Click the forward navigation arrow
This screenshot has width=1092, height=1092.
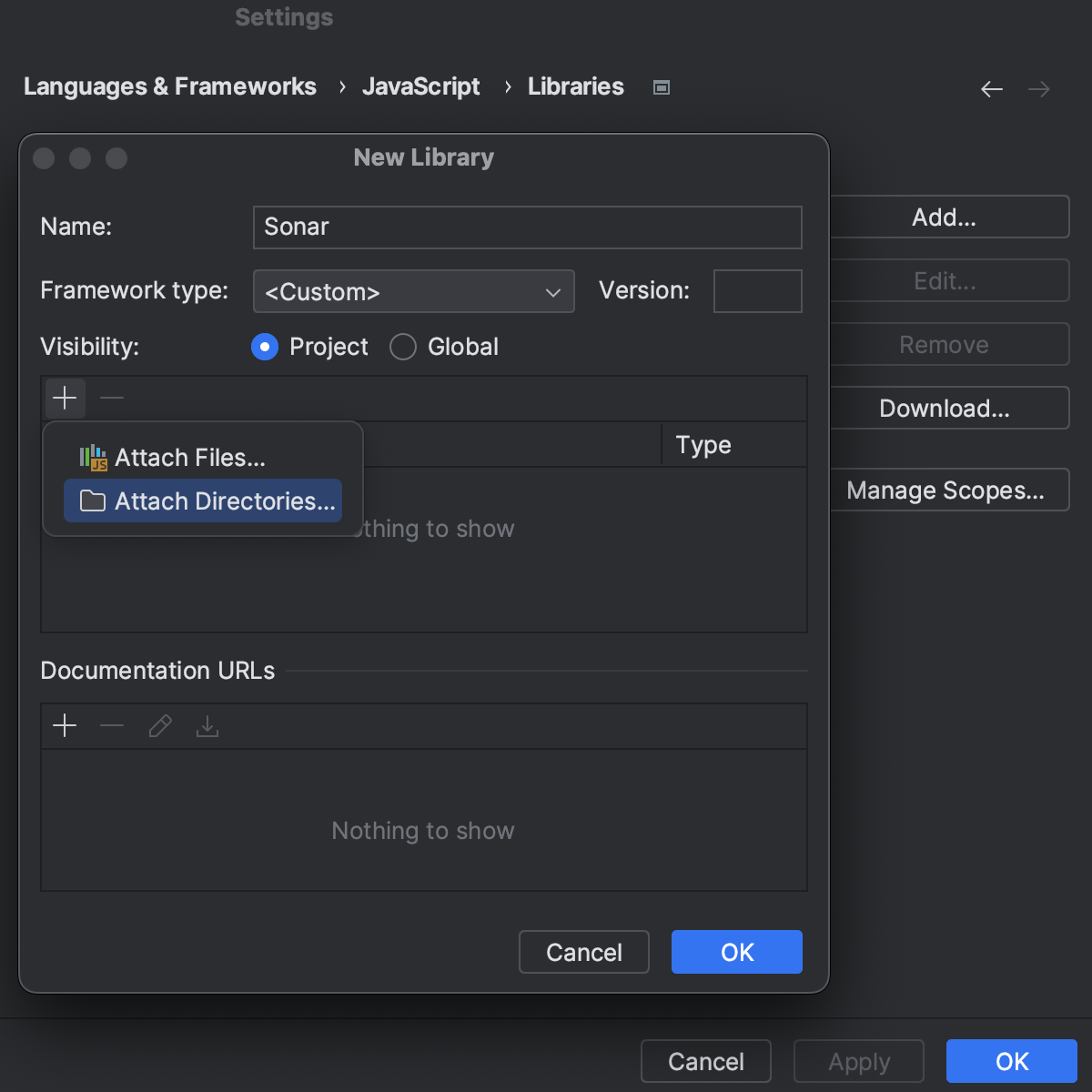point(1039,88)
